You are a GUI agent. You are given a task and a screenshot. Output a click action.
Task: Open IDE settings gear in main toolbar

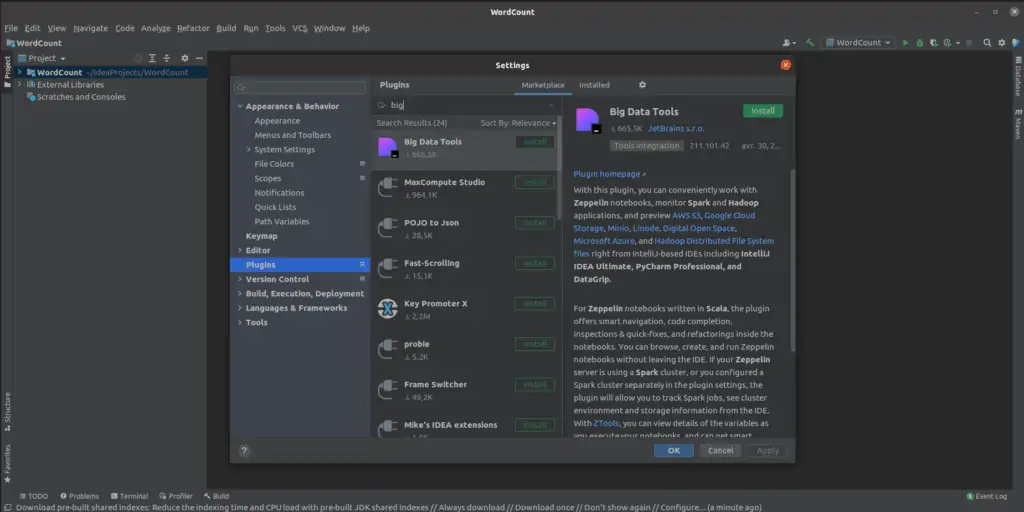pyautogui.click(x=1001, y=42)
